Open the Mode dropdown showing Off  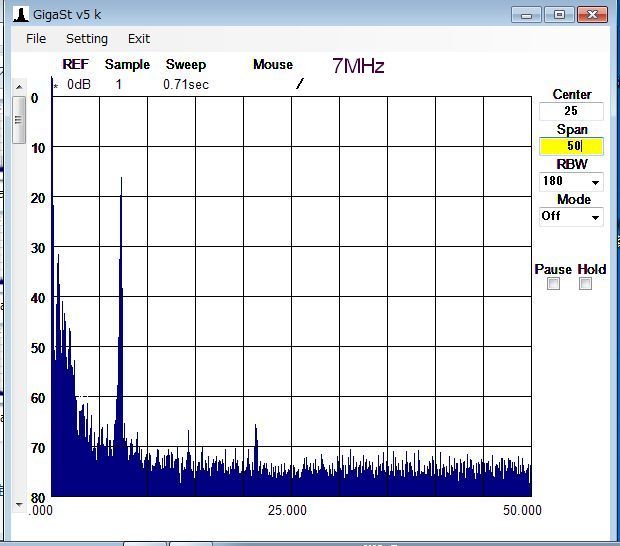(x=571, y=216)
